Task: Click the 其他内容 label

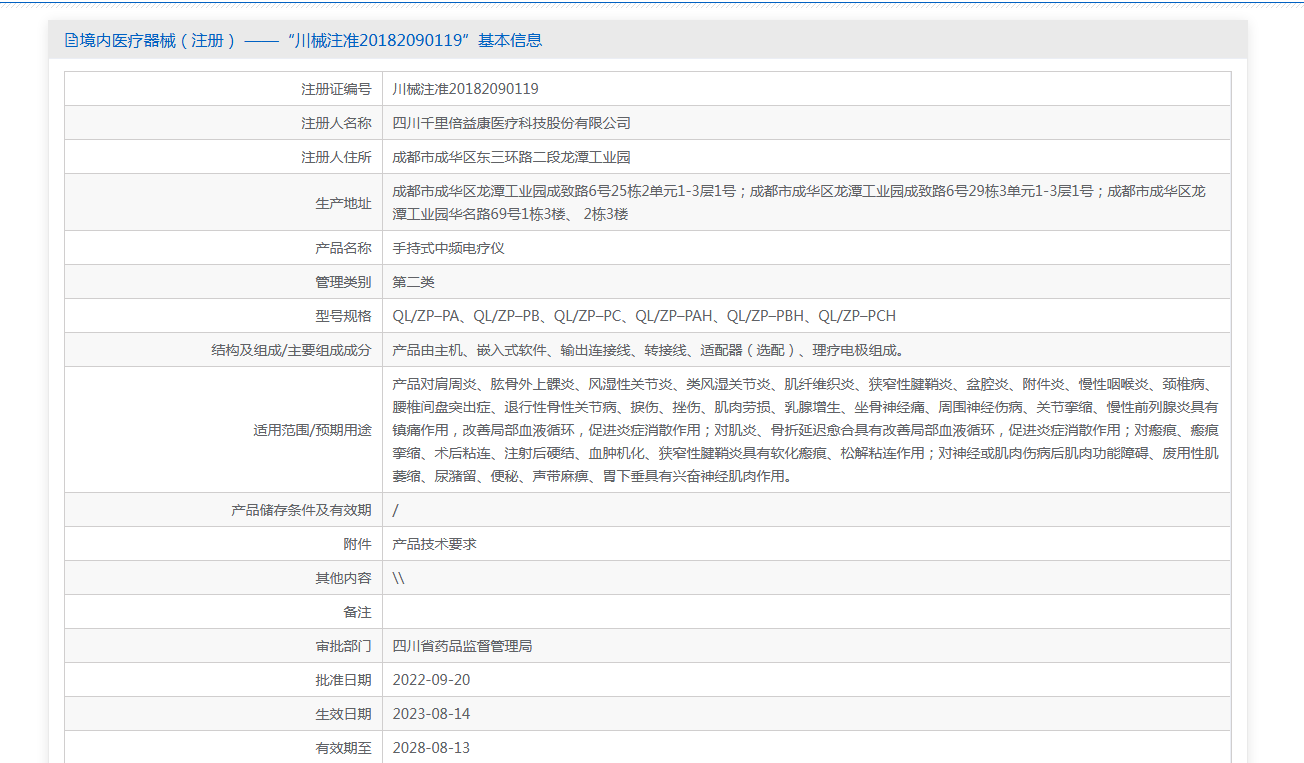Action: tap(343, 578)
